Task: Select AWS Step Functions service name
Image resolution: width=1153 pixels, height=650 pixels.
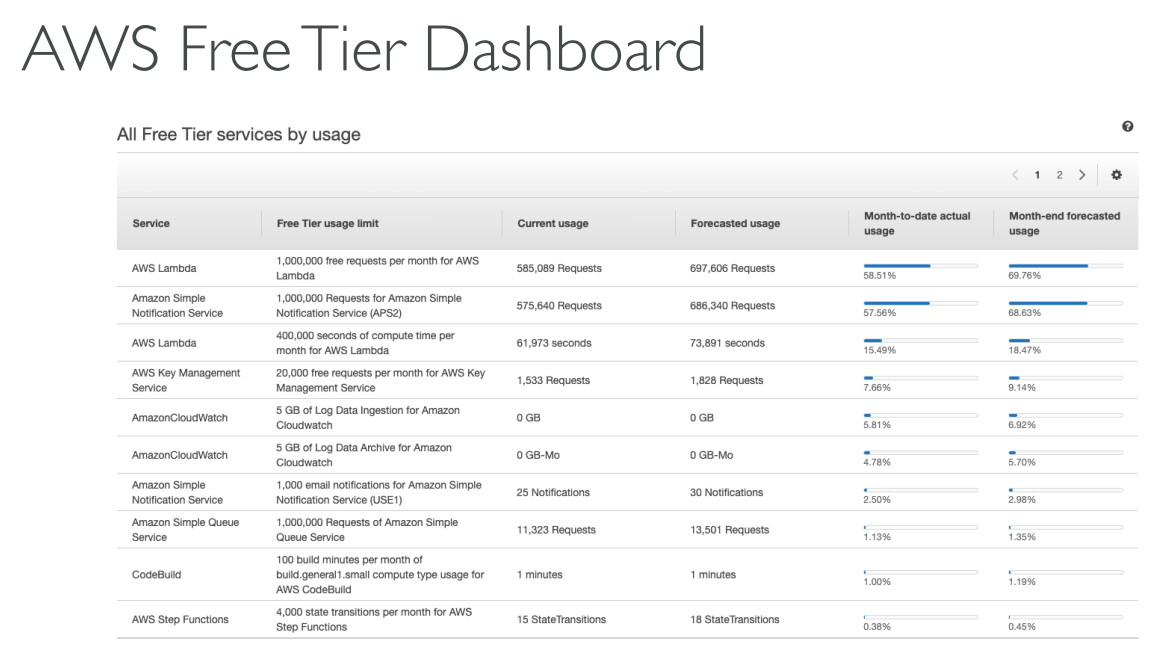Action: pos(180,620)
